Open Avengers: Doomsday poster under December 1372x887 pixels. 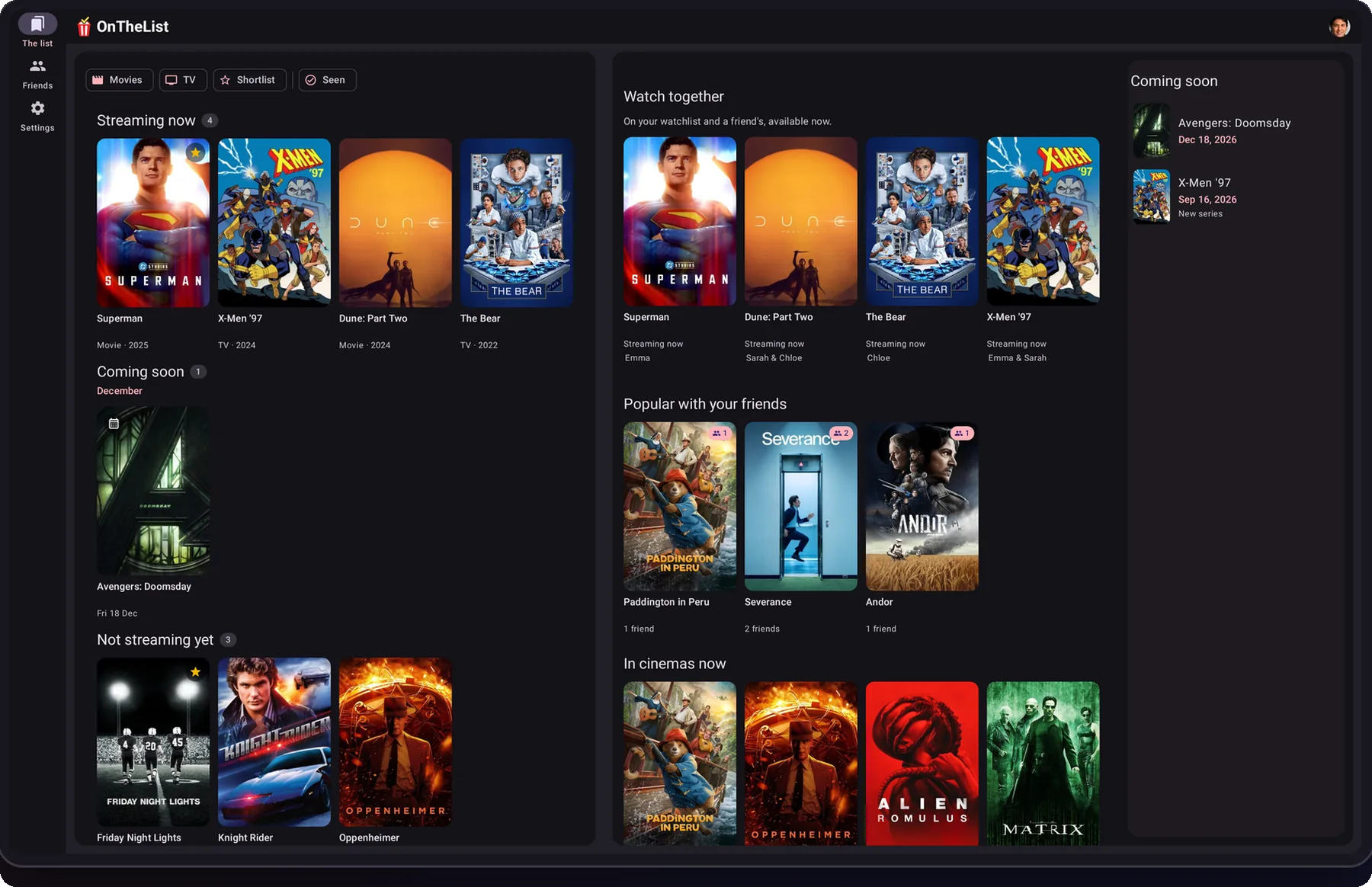click(153, 491)
